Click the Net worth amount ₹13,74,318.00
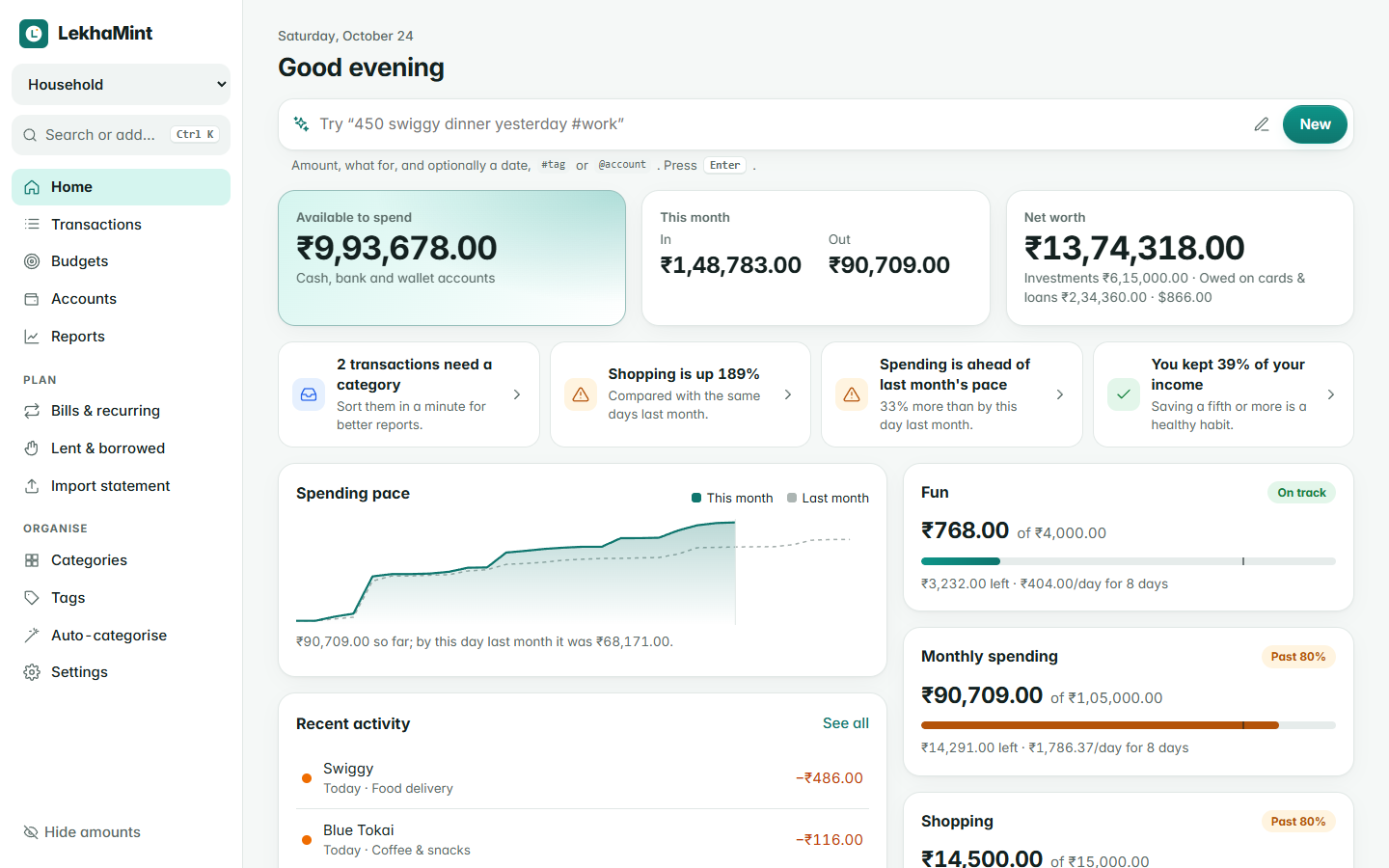The width and height of the screenshot is (1389, 868). [x=1134, y=248]
